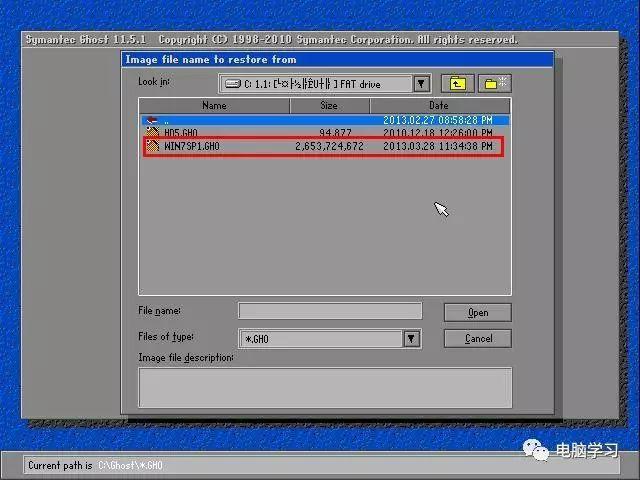Click the WIN7SP1.GHO file icon

point(153,146)
